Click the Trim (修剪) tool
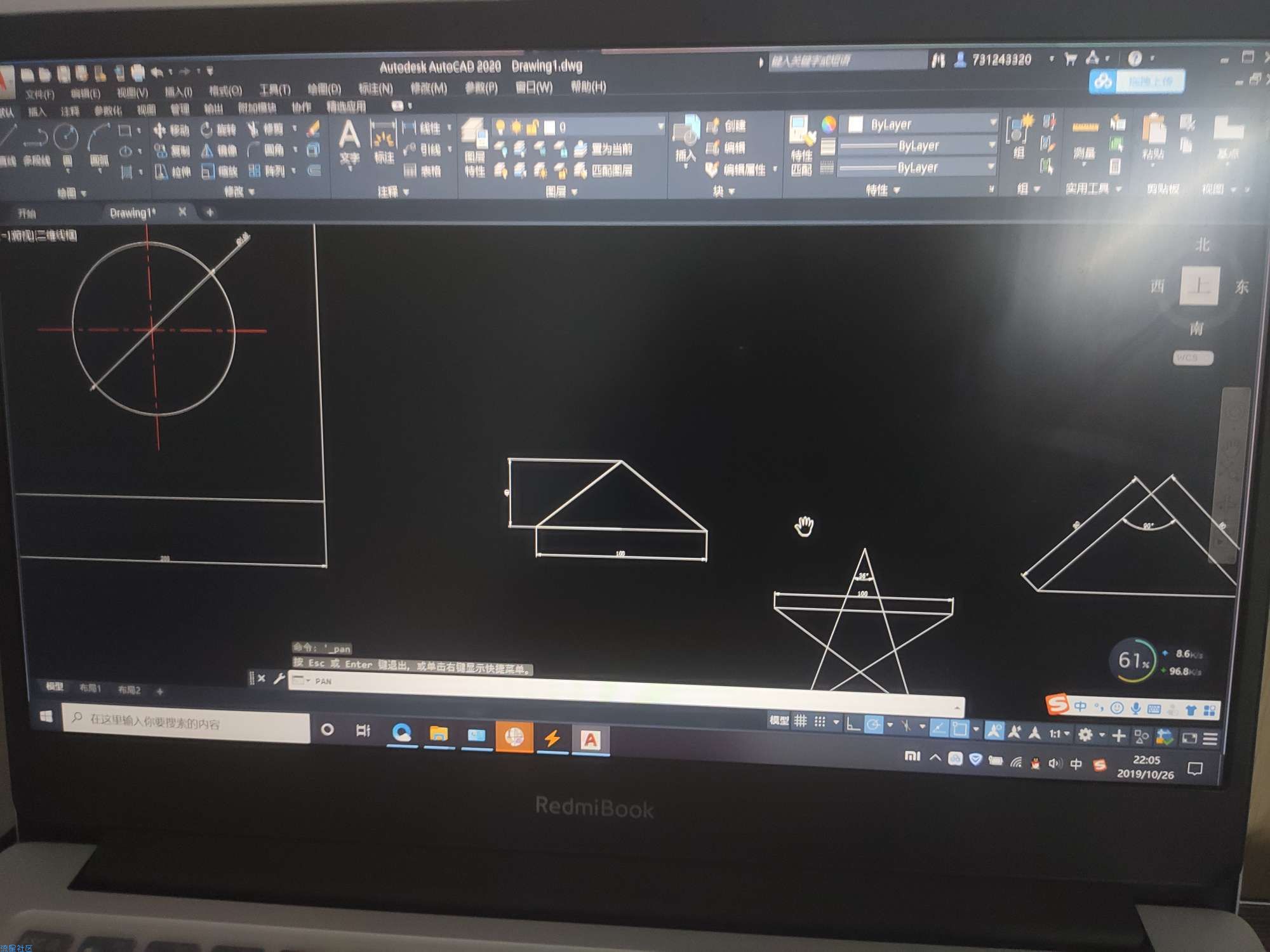The height and width of the screenshot is (952, 1270). pos(265,130)
